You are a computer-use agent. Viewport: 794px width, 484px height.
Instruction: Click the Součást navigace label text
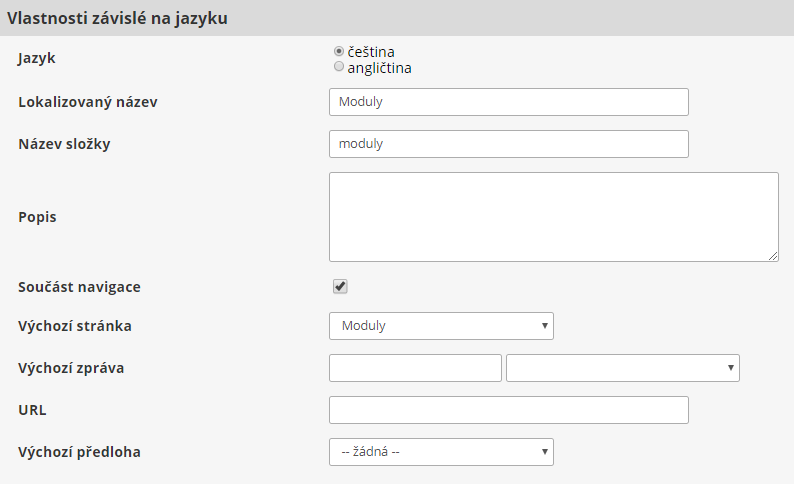79,287
